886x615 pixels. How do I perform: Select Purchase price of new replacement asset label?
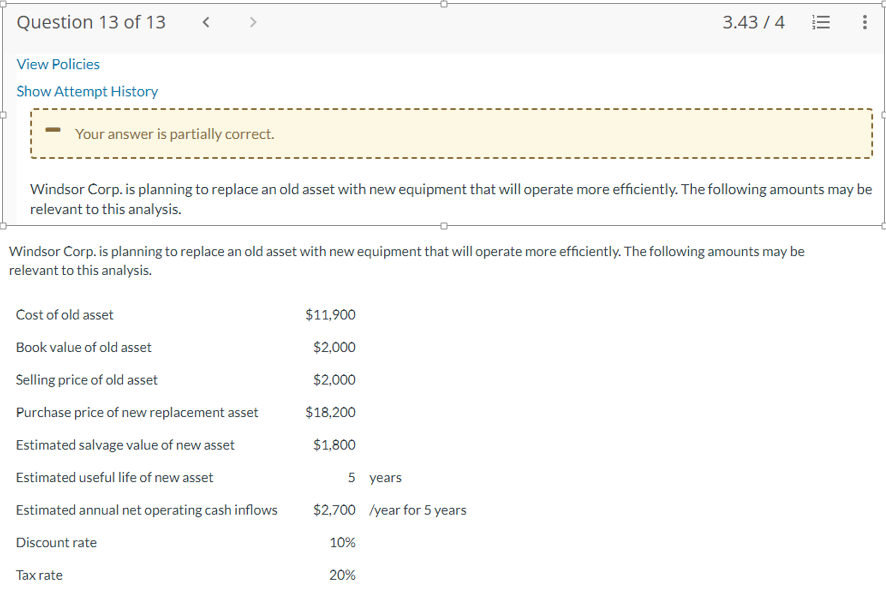tap(137, 412)
